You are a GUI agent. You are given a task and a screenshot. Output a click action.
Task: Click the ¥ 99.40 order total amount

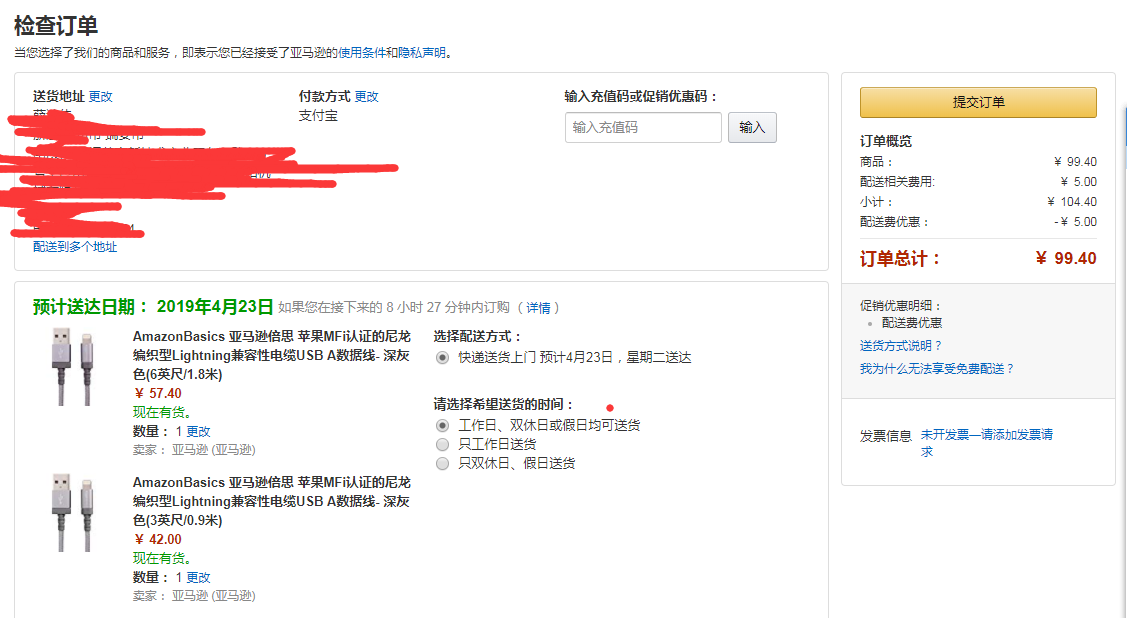pos(1066,258)
